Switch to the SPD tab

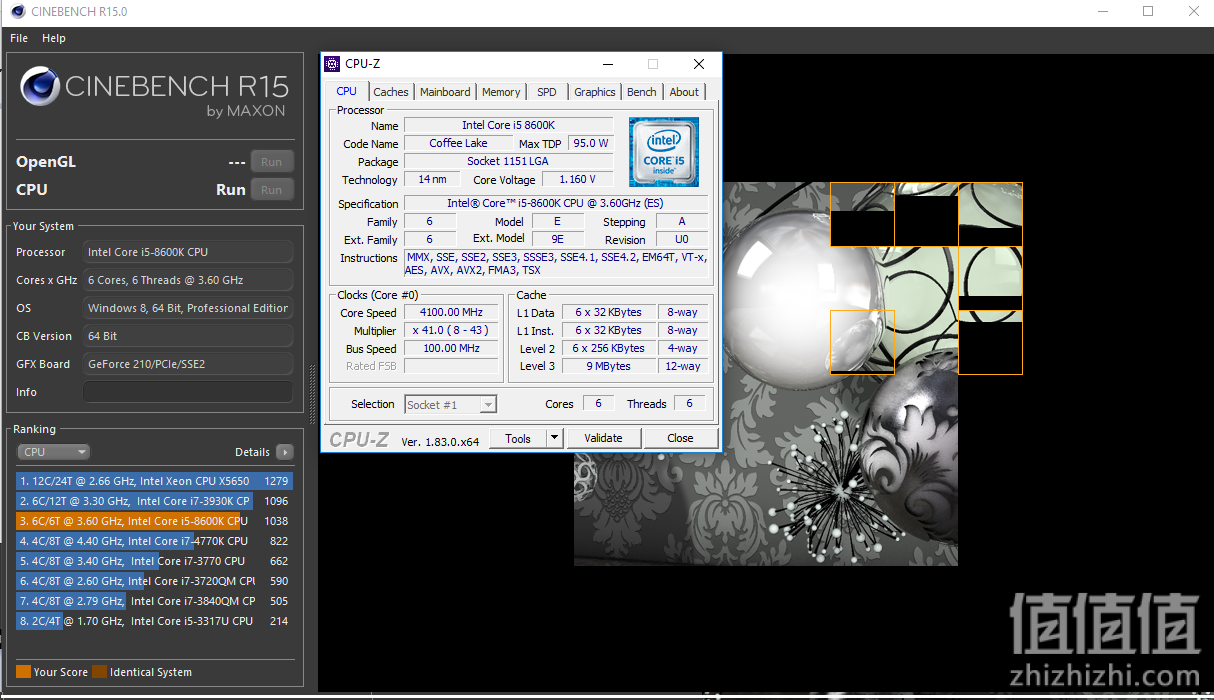[547, 92]
